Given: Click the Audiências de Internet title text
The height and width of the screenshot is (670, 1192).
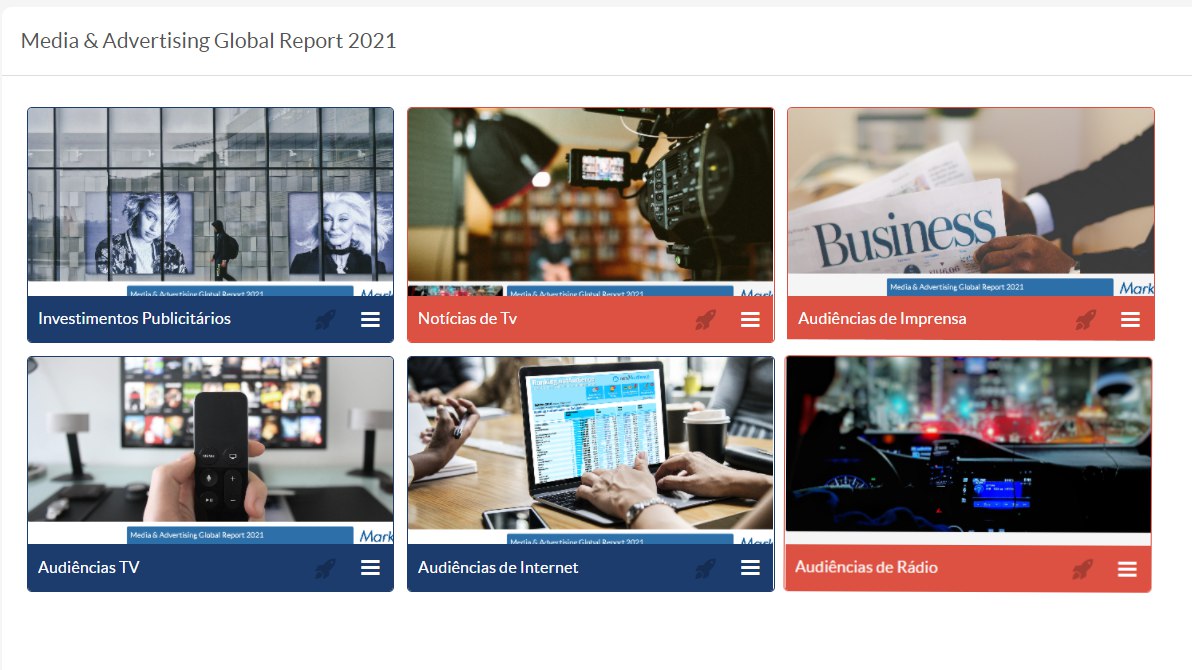Looking at the screenshot, I should [498, 568].
